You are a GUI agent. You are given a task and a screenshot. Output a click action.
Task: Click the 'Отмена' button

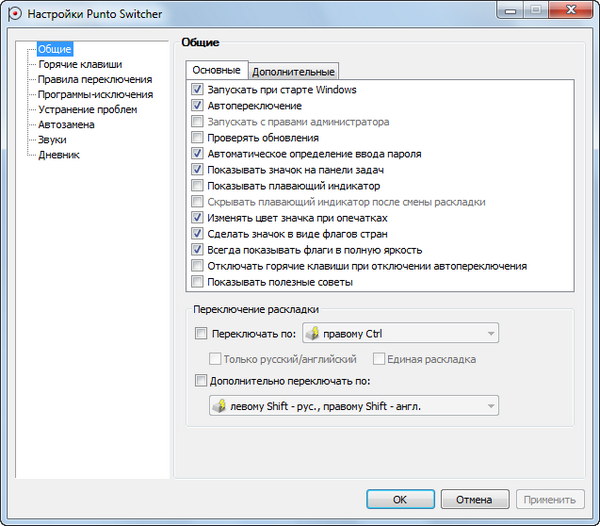coord(474,499)
